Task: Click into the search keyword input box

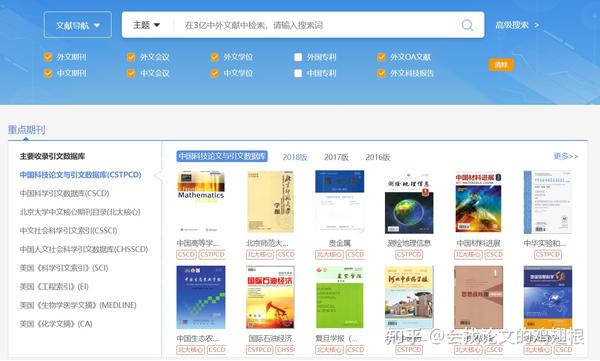Action: (x=318, y=25)
